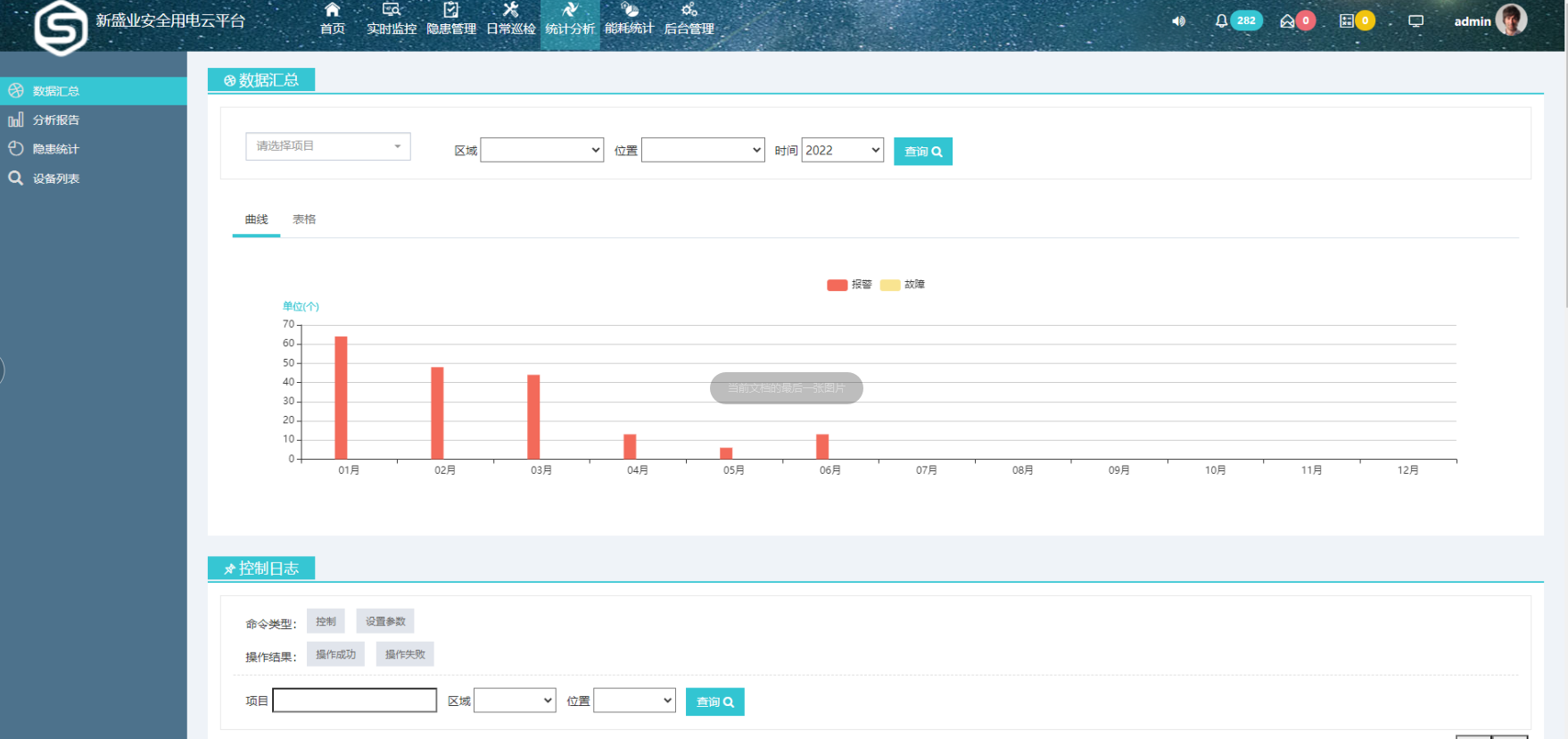Open 后台管理 backend management gears icon

pos(689,10)
